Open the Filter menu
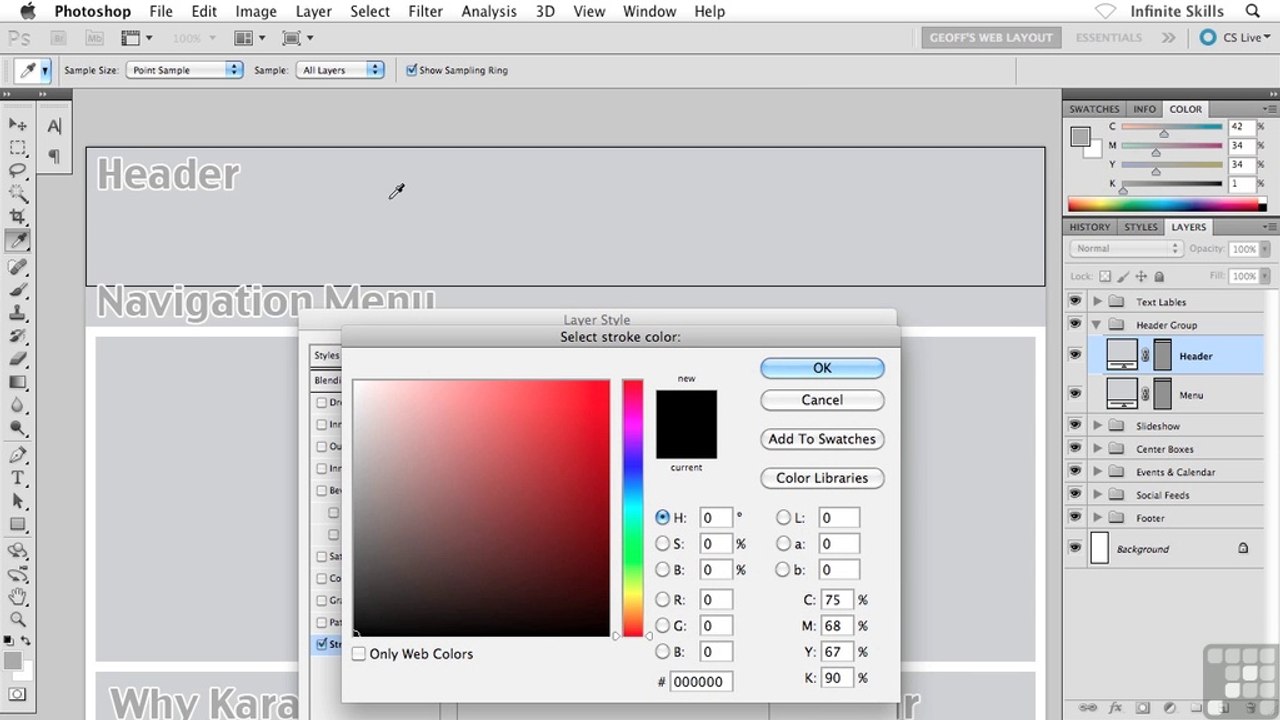The image size is (1280, 720). 426,11
